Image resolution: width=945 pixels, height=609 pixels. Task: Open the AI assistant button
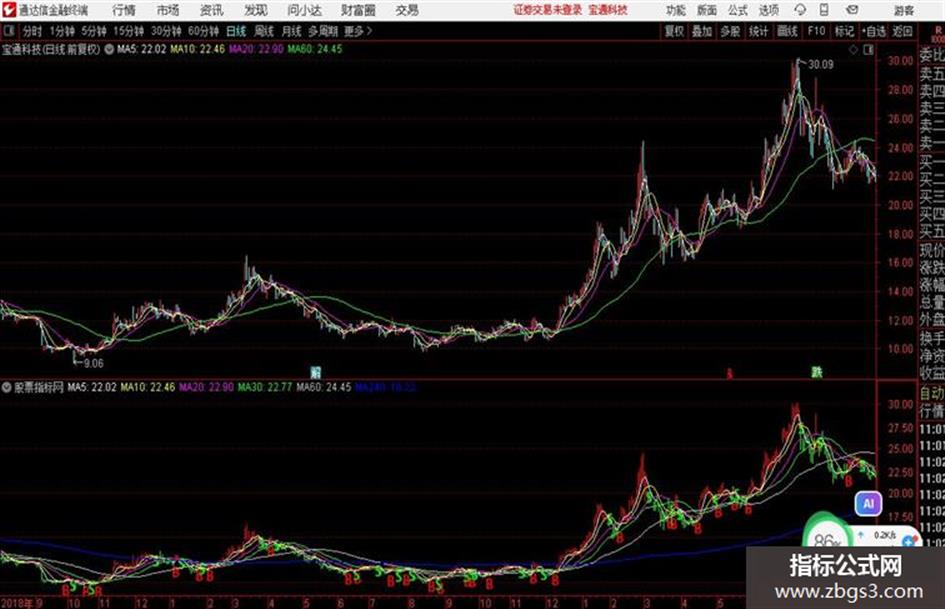[868, 503]
